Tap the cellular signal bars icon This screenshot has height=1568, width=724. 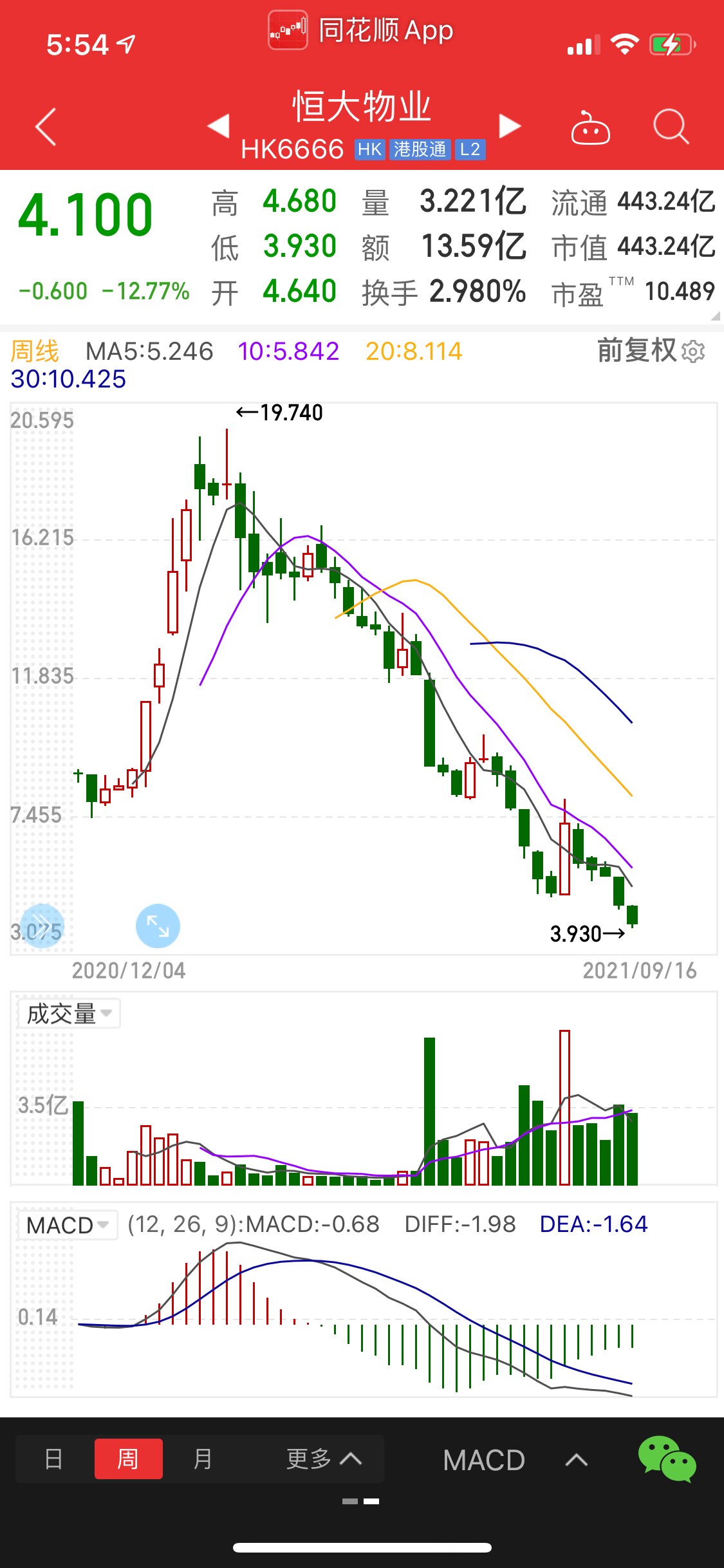(583, 46)
